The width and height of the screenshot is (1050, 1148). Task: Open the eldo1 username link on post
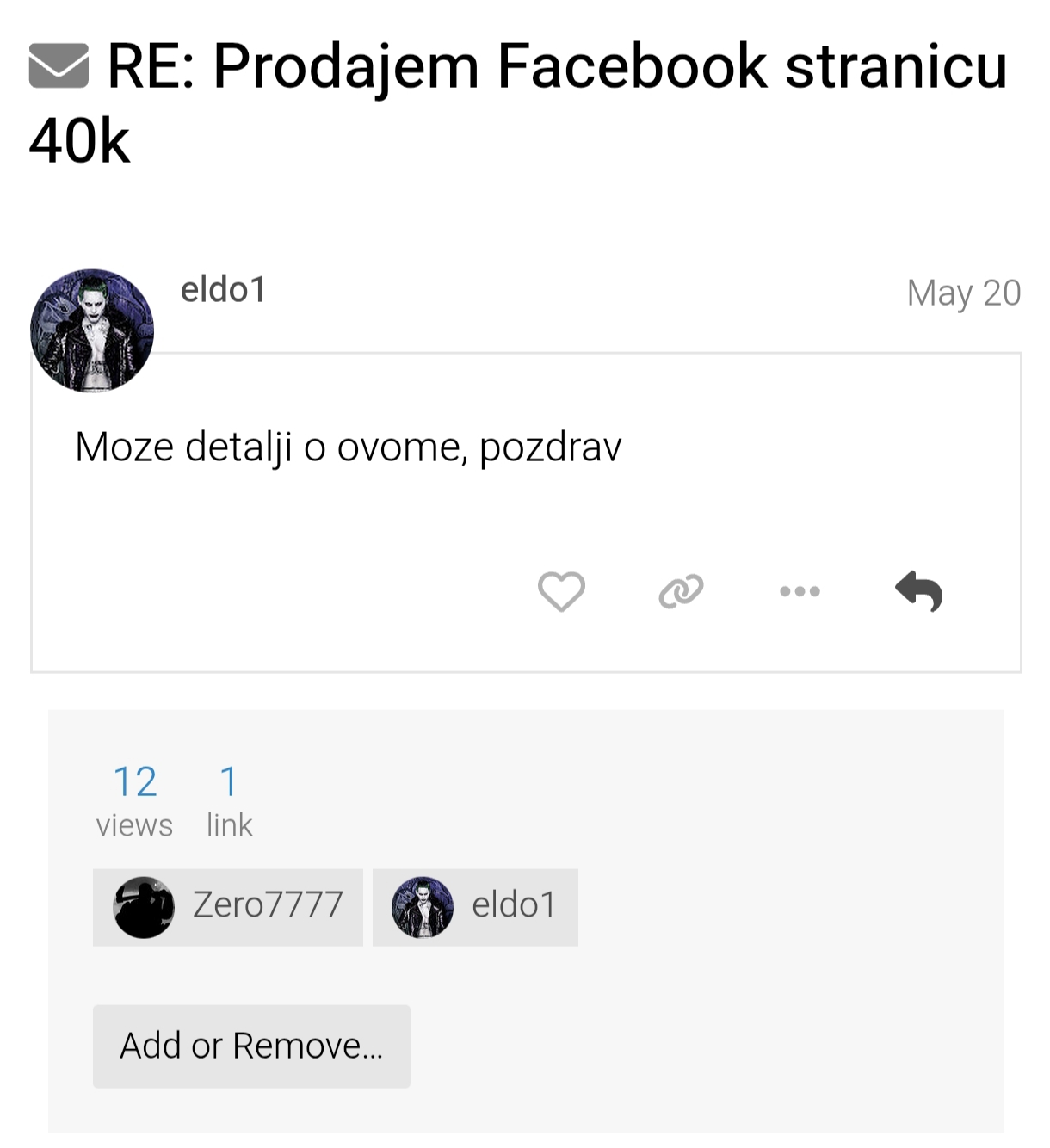[223, 290]
